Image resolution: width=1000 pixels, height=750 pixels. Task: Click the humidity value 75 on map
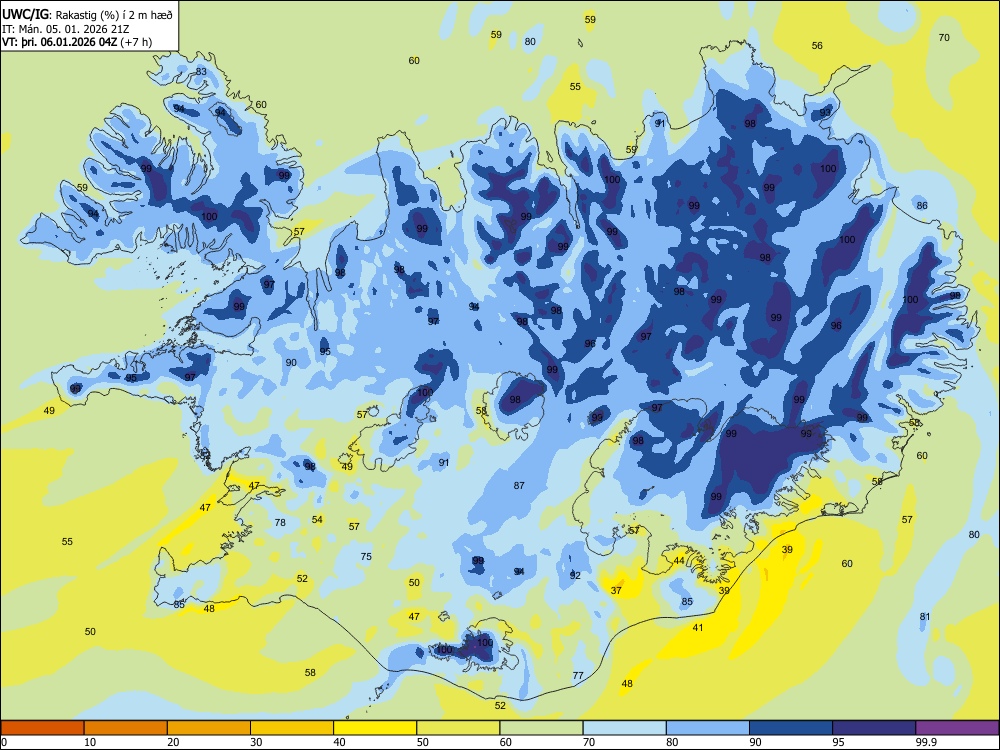point(366,556)
